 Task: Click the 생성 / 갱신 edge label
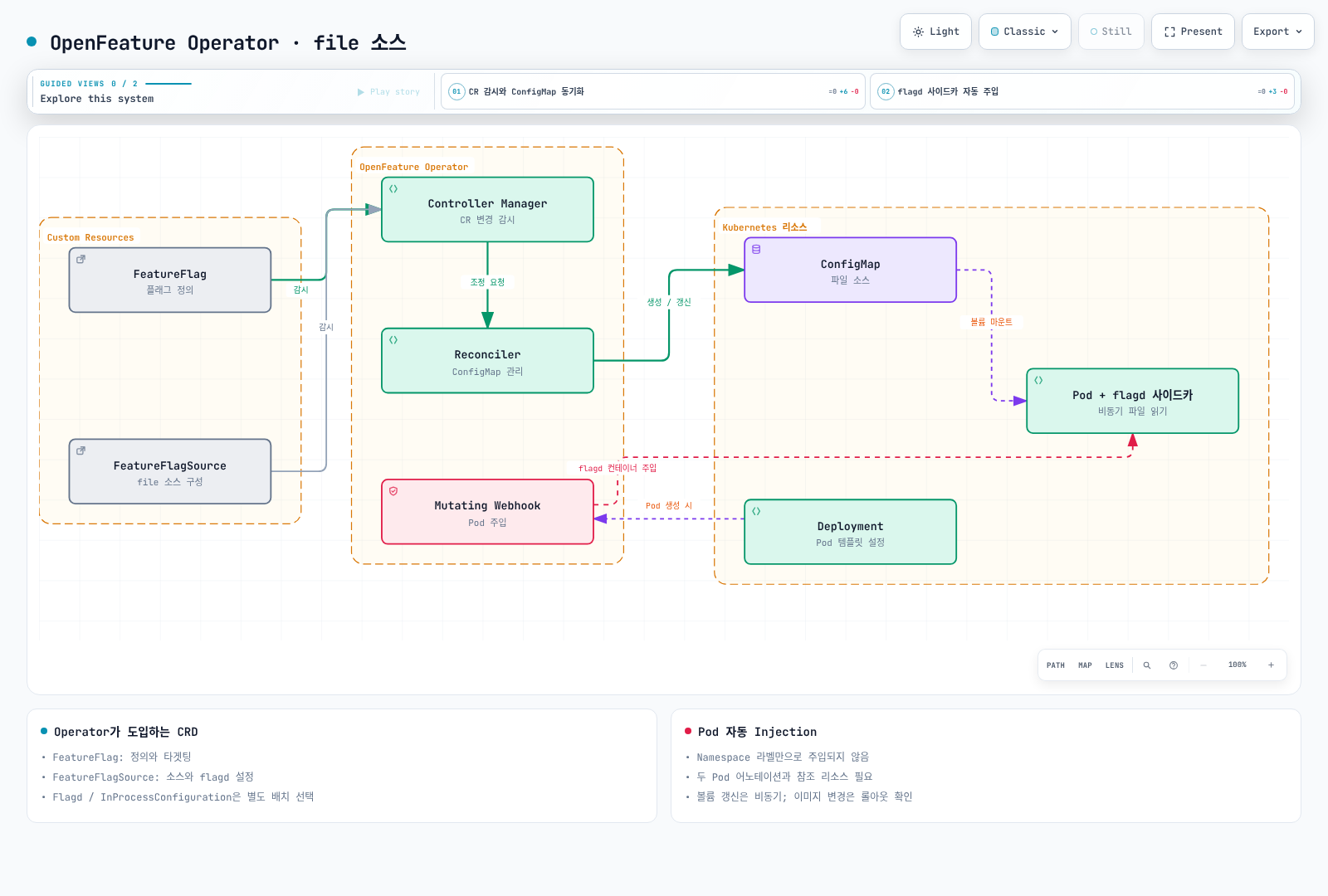click(x=669, y=302)
